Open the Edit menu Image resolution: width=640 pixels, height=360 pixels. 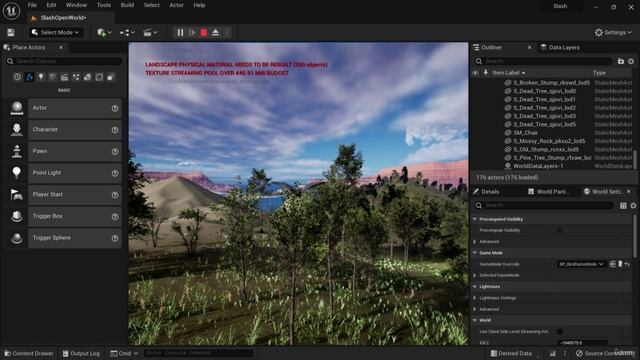click(x=51, y=5)
